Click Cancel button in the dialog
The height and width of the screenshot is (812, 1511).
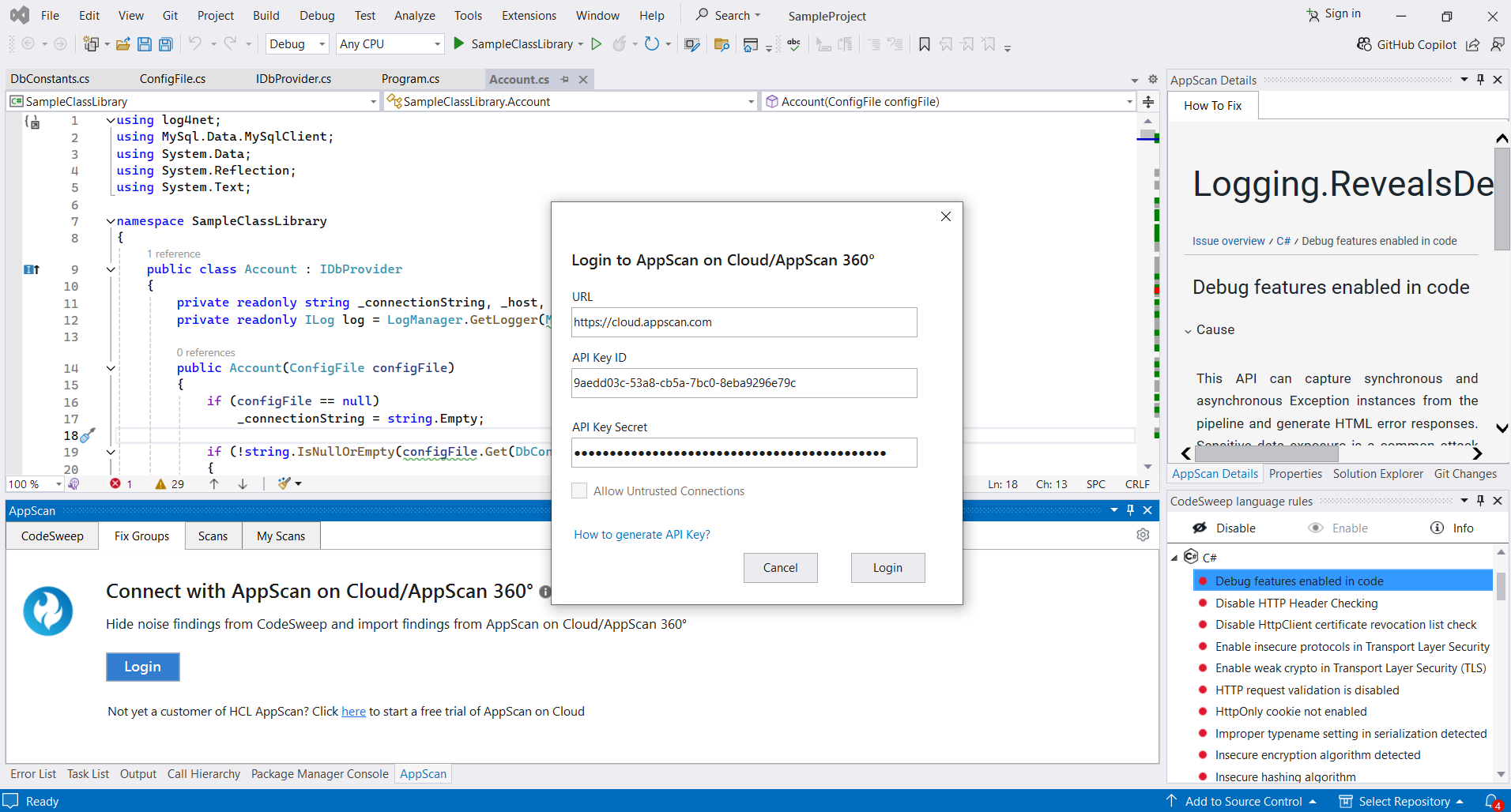tap(780, 568)
